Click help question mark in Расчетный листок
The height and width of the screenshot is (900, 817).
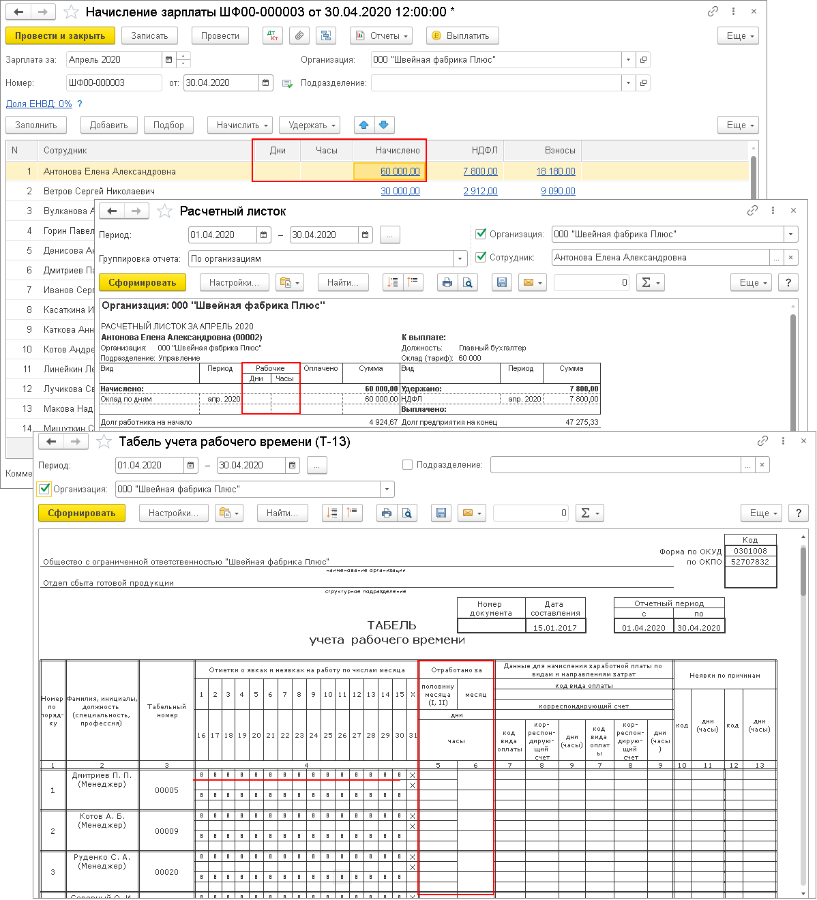pyautogui.click(x=790, y=283)
